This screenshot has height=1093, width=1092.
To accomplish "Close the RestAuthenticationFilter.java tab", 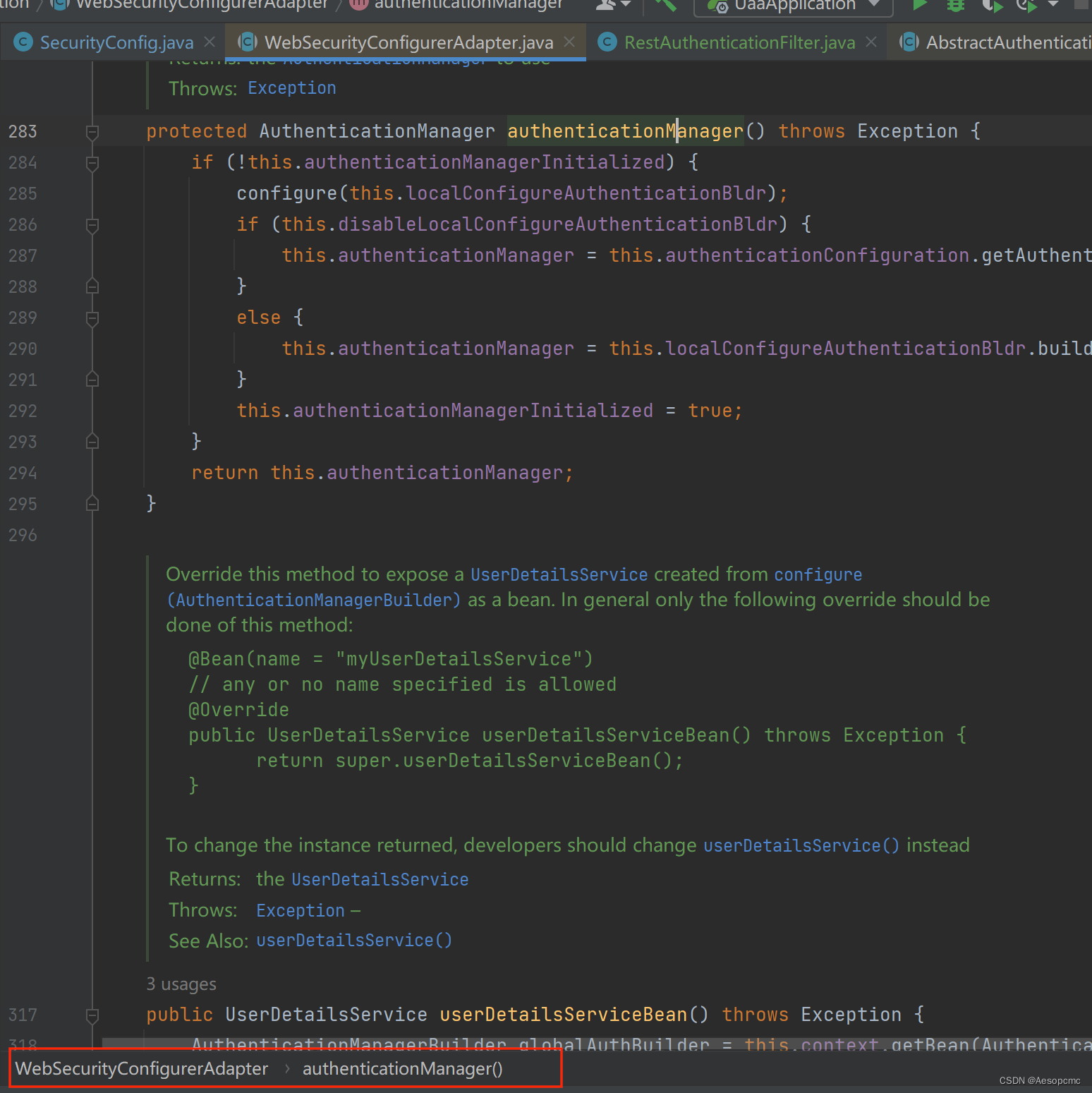I will [x=871, y=42].
